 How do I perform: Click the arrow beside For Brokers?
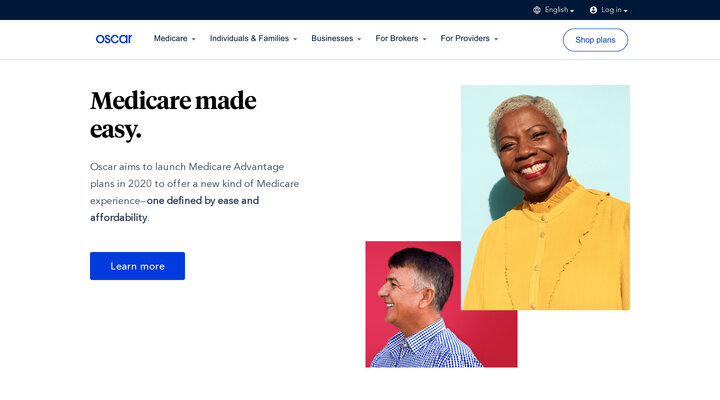(424, 39)
